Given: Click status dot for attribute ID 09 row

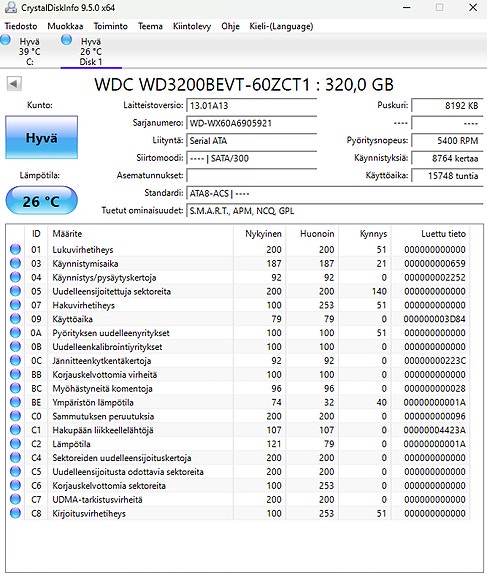Looking at the screenshot, I should point(15,319).
